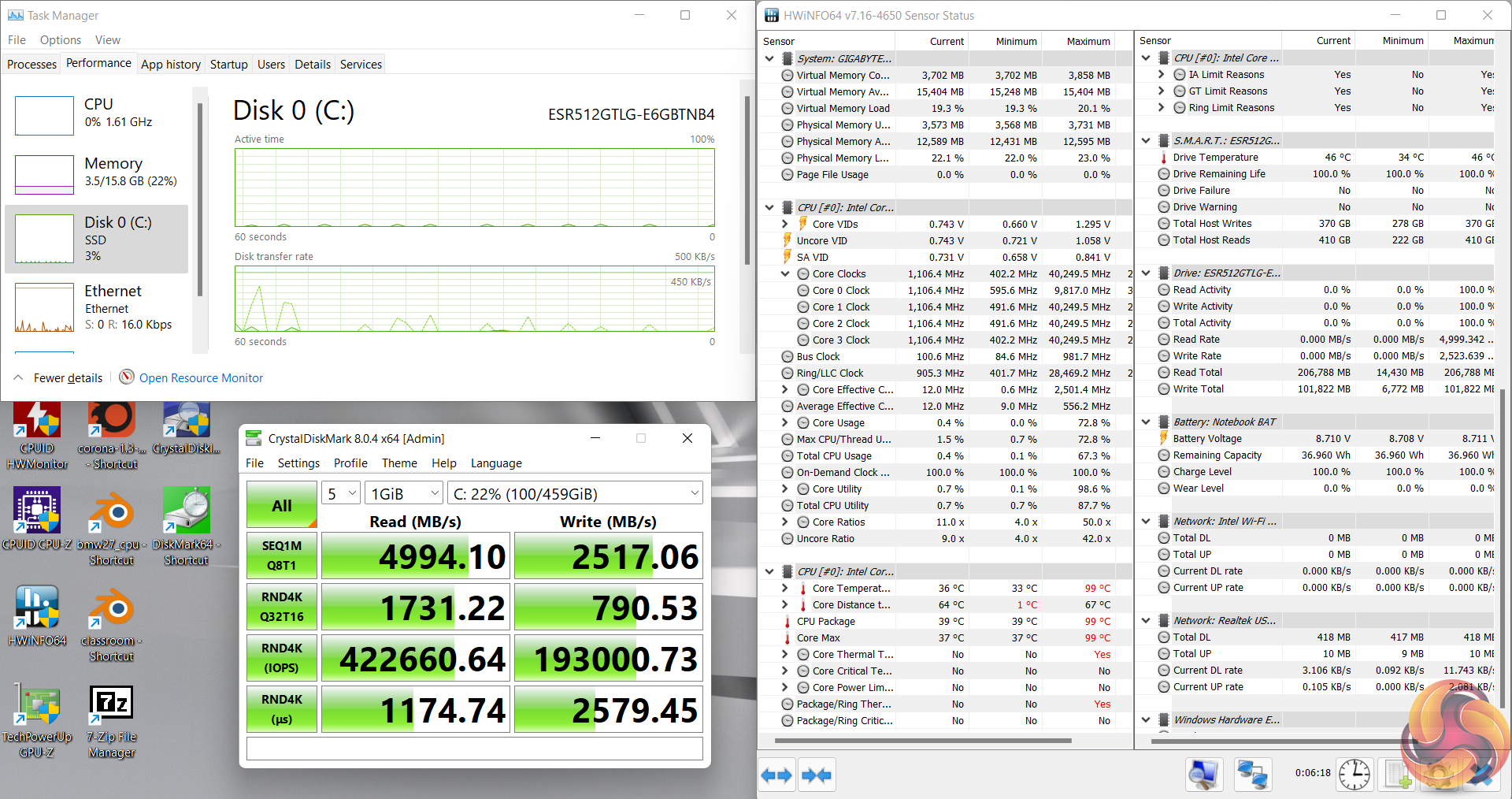
Task: Open CrystalDiskMark Theme menu
Action: pyautogui.click(x=399, y=463)
